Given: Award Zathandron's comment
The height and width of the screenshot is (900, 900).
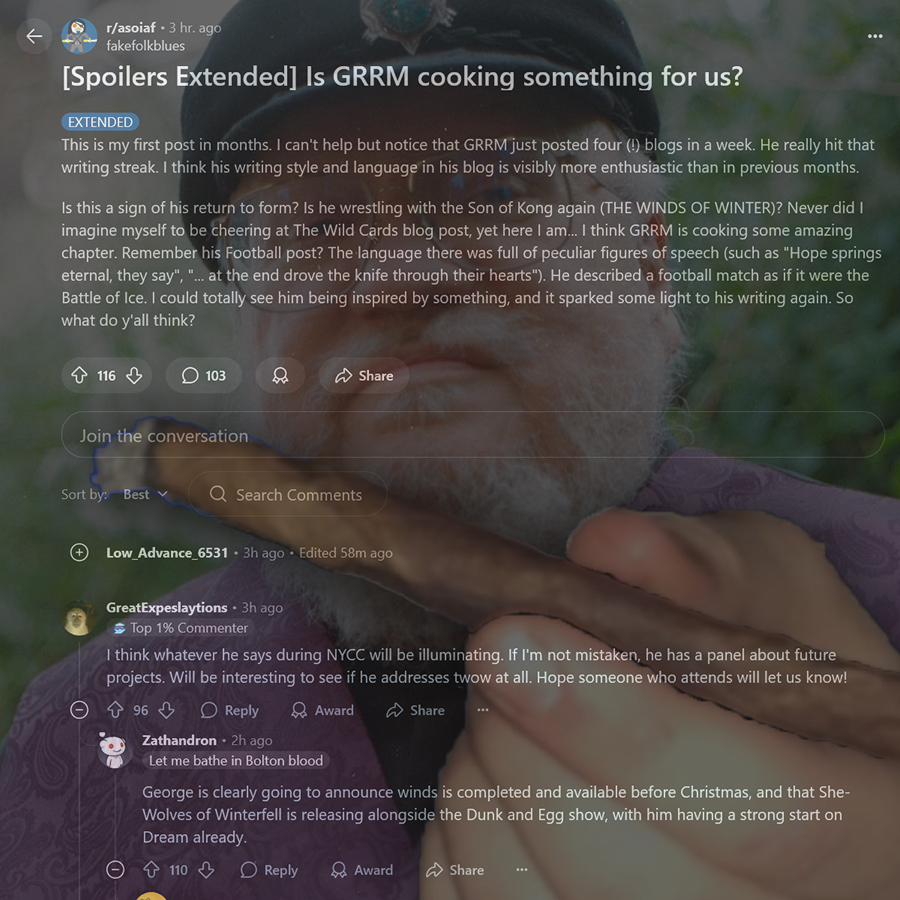Looking at the screenshot, I should tap(362, 870).
